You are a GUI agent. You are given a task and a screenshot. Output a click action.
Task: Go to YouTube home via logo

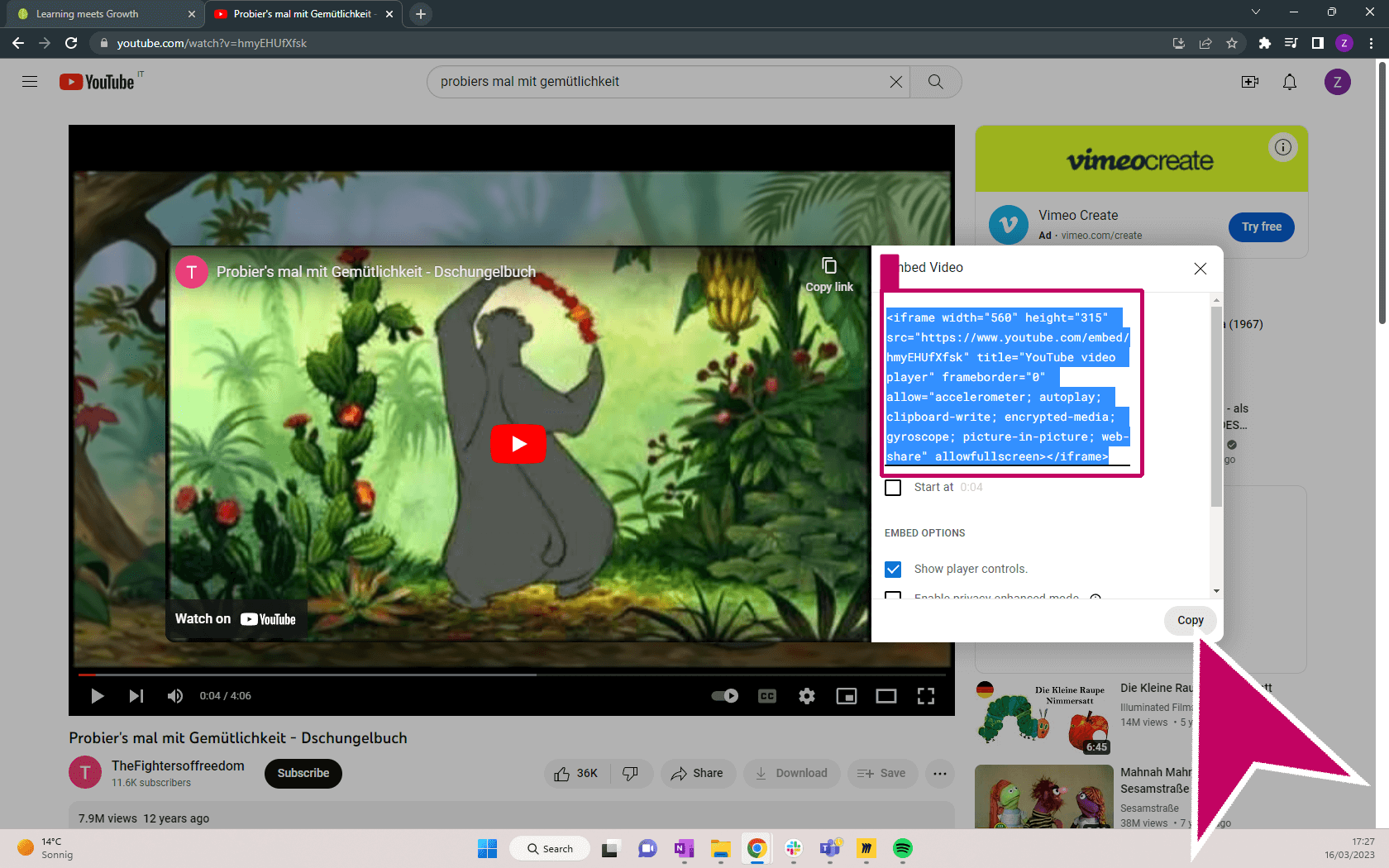(97, 82)
